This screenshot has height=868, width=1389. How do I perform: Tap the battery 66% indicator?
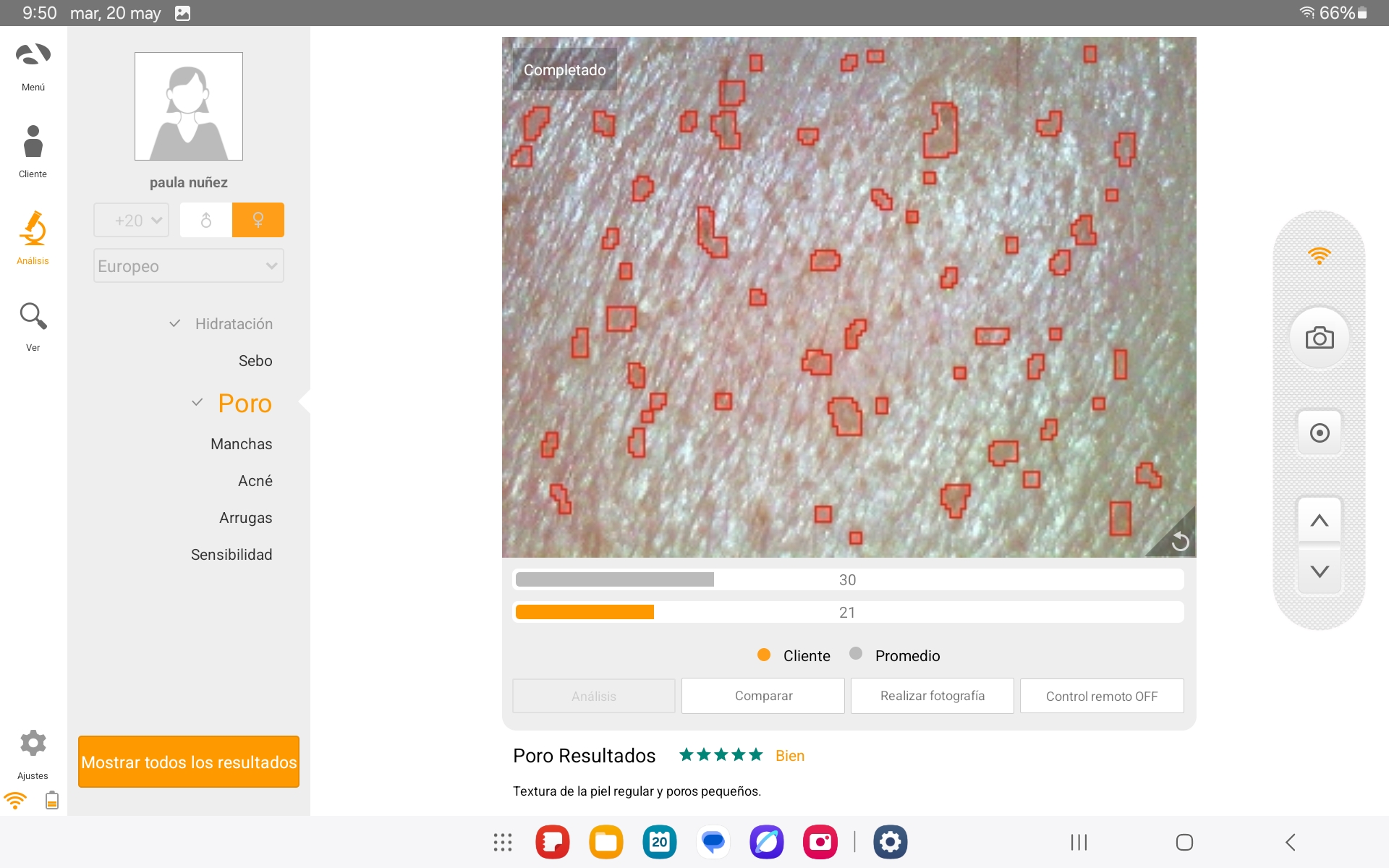(x=1343, y=13)
